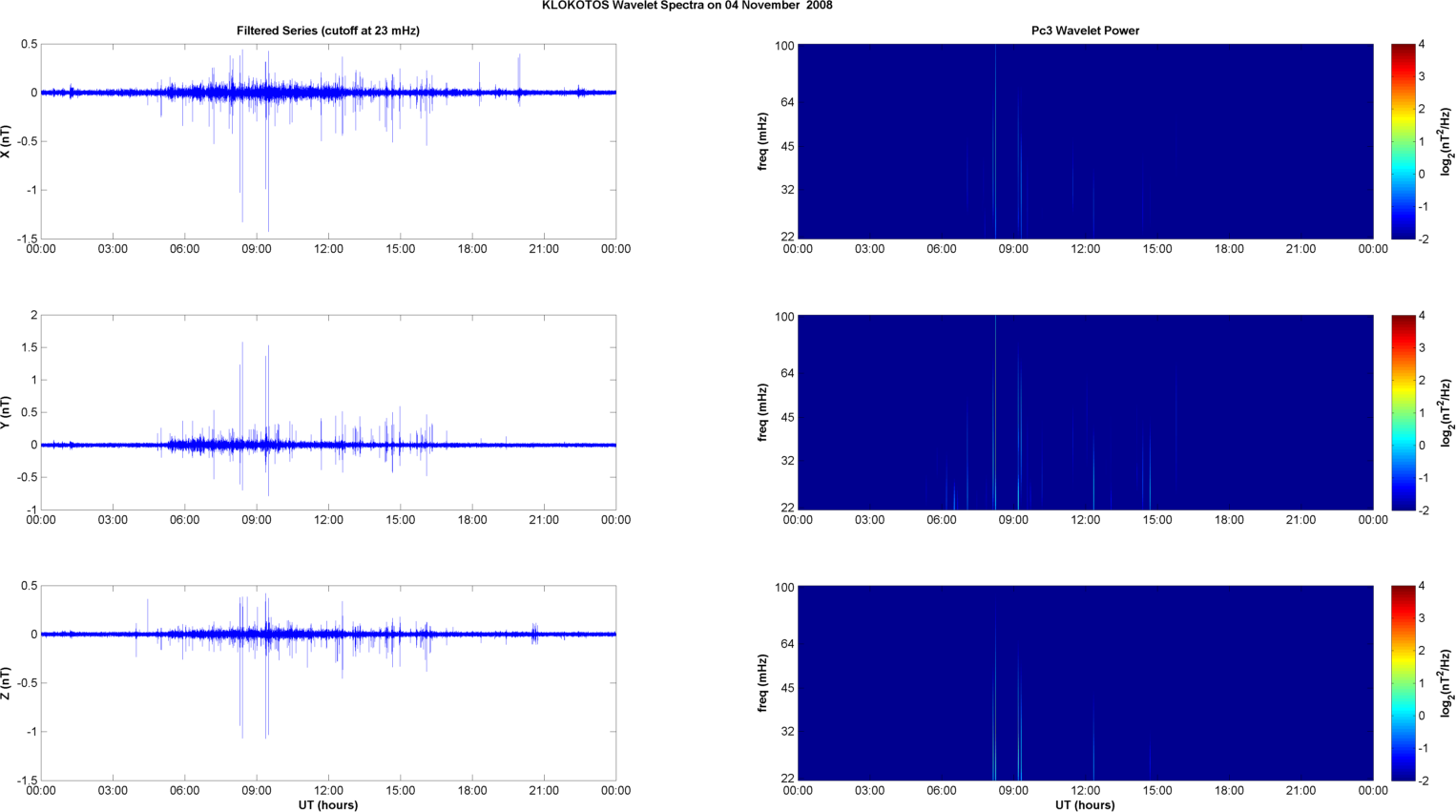Image resolution: width=1456 pixels, height=812 pixels.
Task: Click log2(nT²/Hz) label beside middle colorbar
Action: (1446, 412)
